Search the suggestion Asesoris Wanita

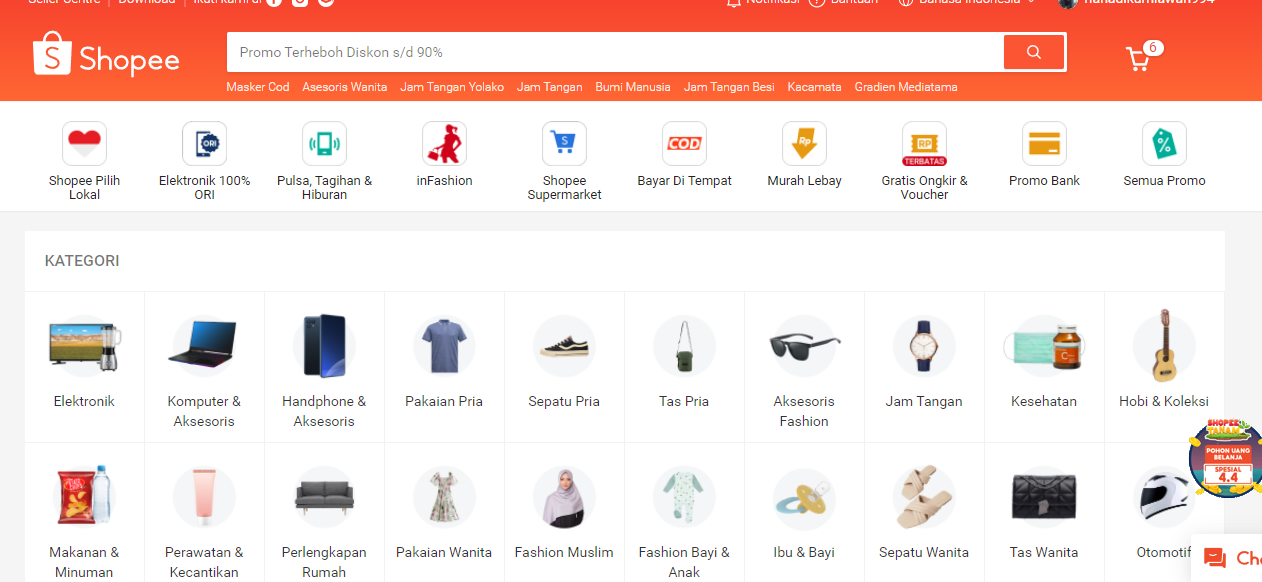(345, 87)
